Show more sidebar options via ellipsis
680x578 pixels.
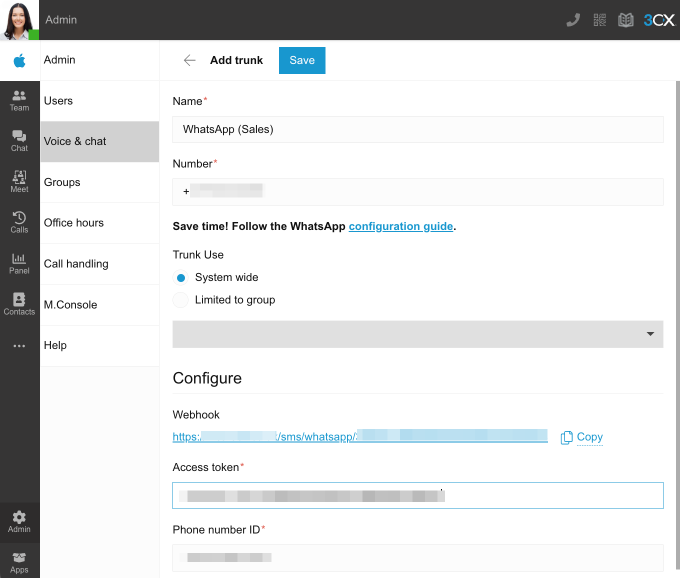click(20, 346)
